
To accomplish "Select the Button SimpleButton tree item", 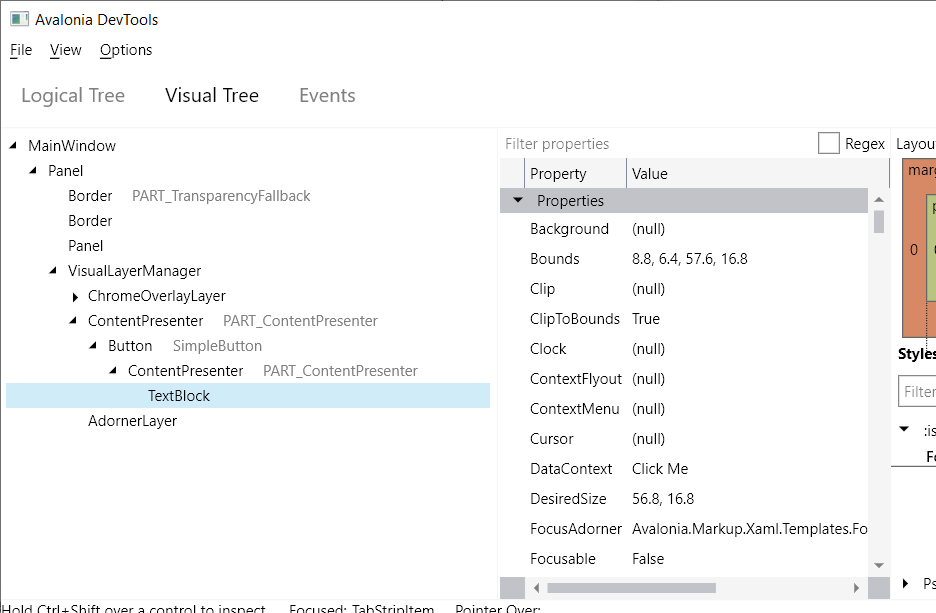I will click(x=185, y=346).
